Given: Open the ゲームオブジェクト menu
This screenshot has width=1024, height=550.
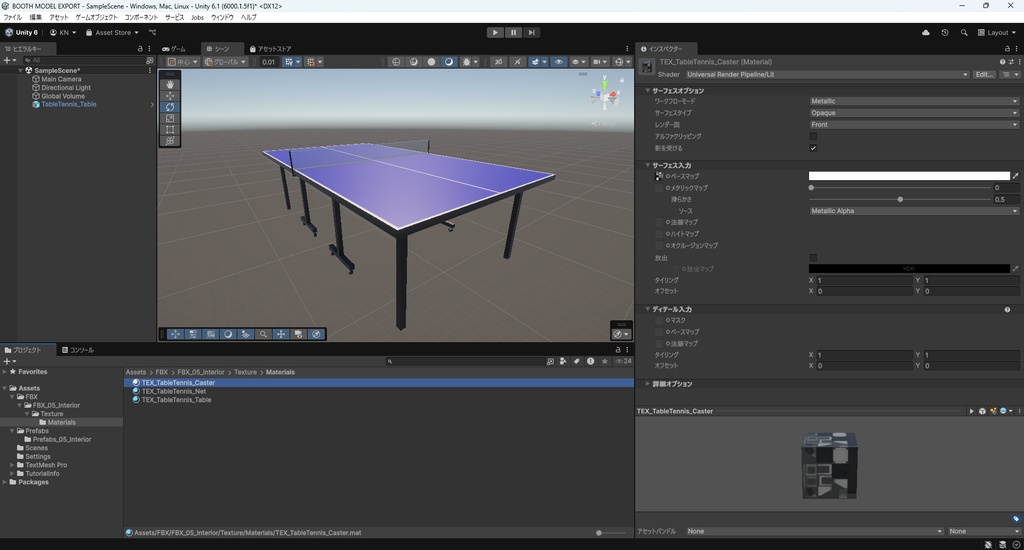Looking at the screenshot, I should (x=97, y=18).
